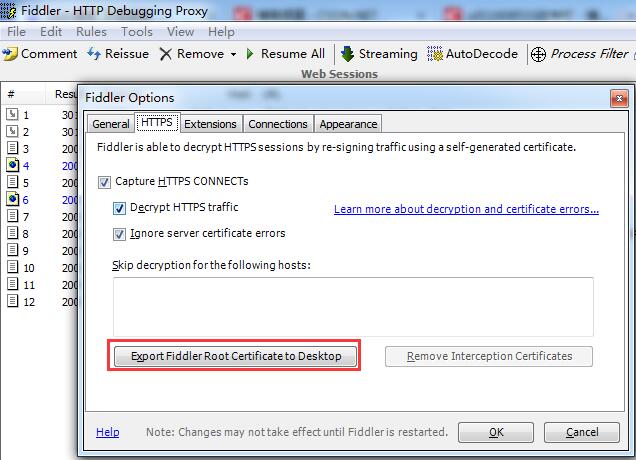Toggle Decrypt HTTPS traffic checkbox
This screenshot has width=636, height=460.
coord(119,208)
